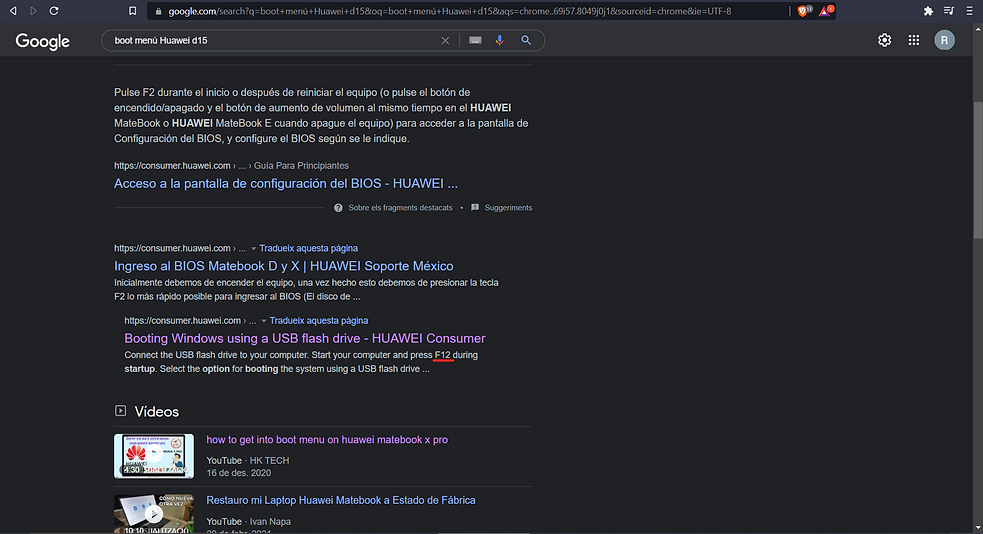Click the browser address bar URL
The image size is (983, 534).
tap(449, 11)
